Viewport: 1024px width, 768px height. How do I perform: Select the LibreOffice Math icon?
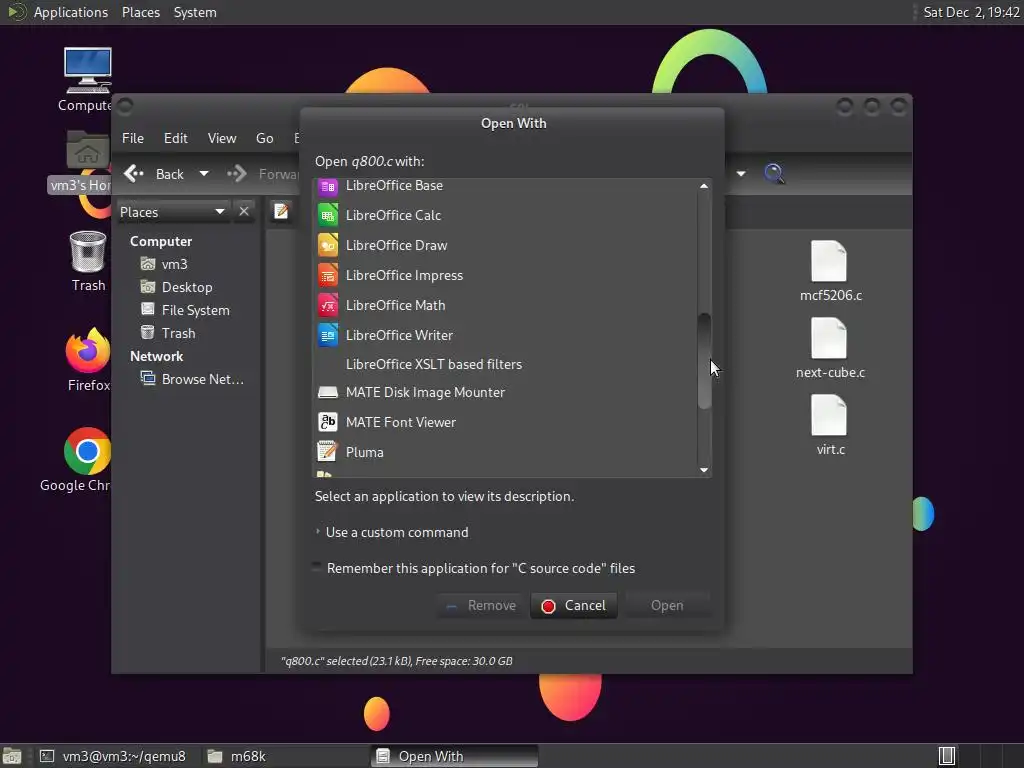pyautogui.click(x=328, y=306)
